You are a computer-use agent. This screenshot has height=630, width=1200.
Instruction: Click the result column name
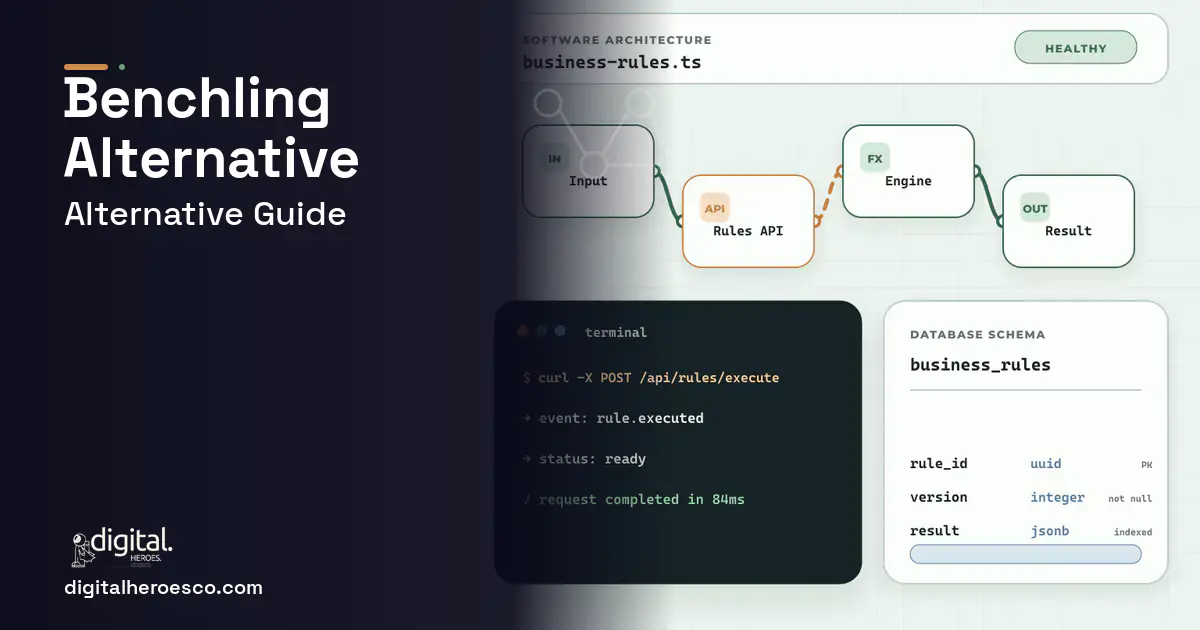(x=935, y=531)
